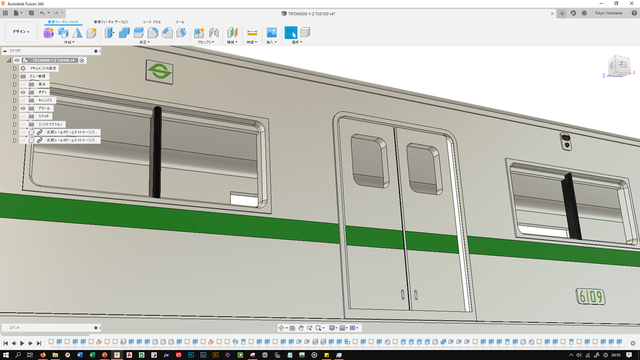The width and height of the screenshot is (640, 360).
Task: Select the Pan hand tool in the navigation bar
Action: click(x=301, y=328)
